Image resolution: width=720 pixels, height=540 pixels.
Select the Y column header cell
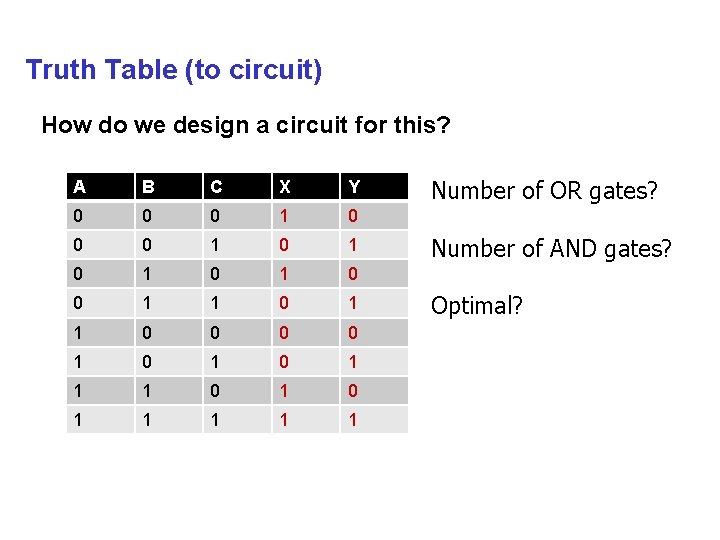(373, 186)
